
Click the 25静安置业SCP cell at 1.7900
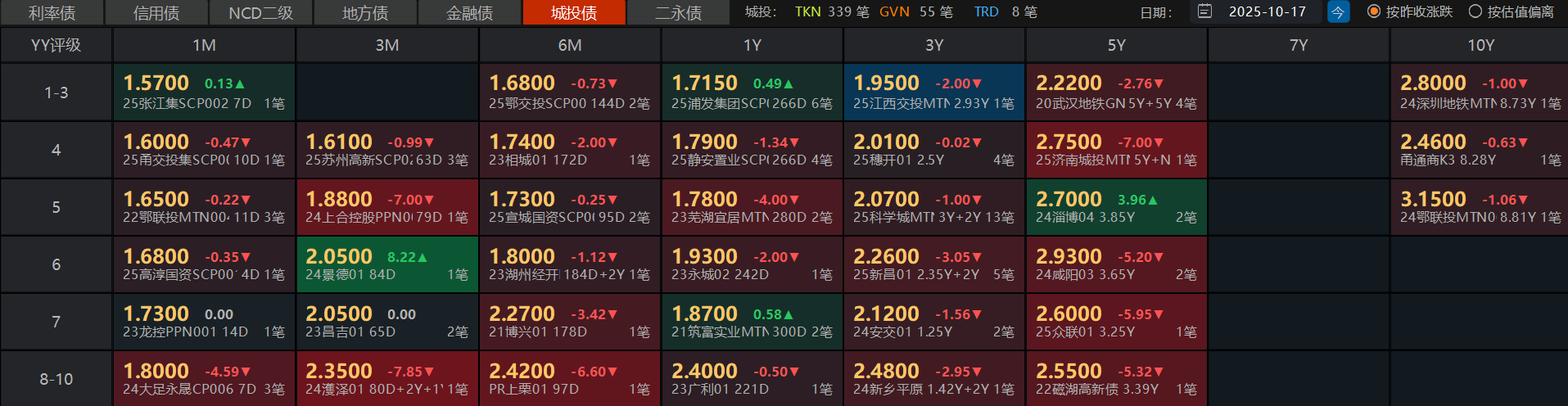coord(752,150)
